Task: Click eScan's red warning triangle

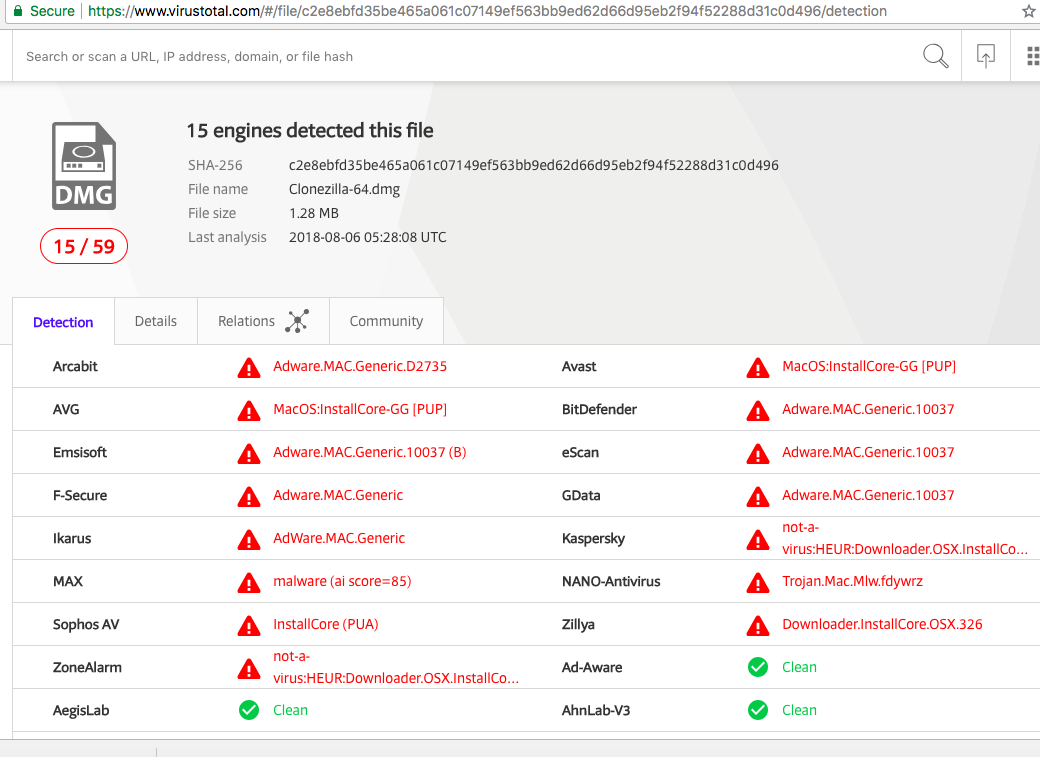Action: [x=757, y=453]
